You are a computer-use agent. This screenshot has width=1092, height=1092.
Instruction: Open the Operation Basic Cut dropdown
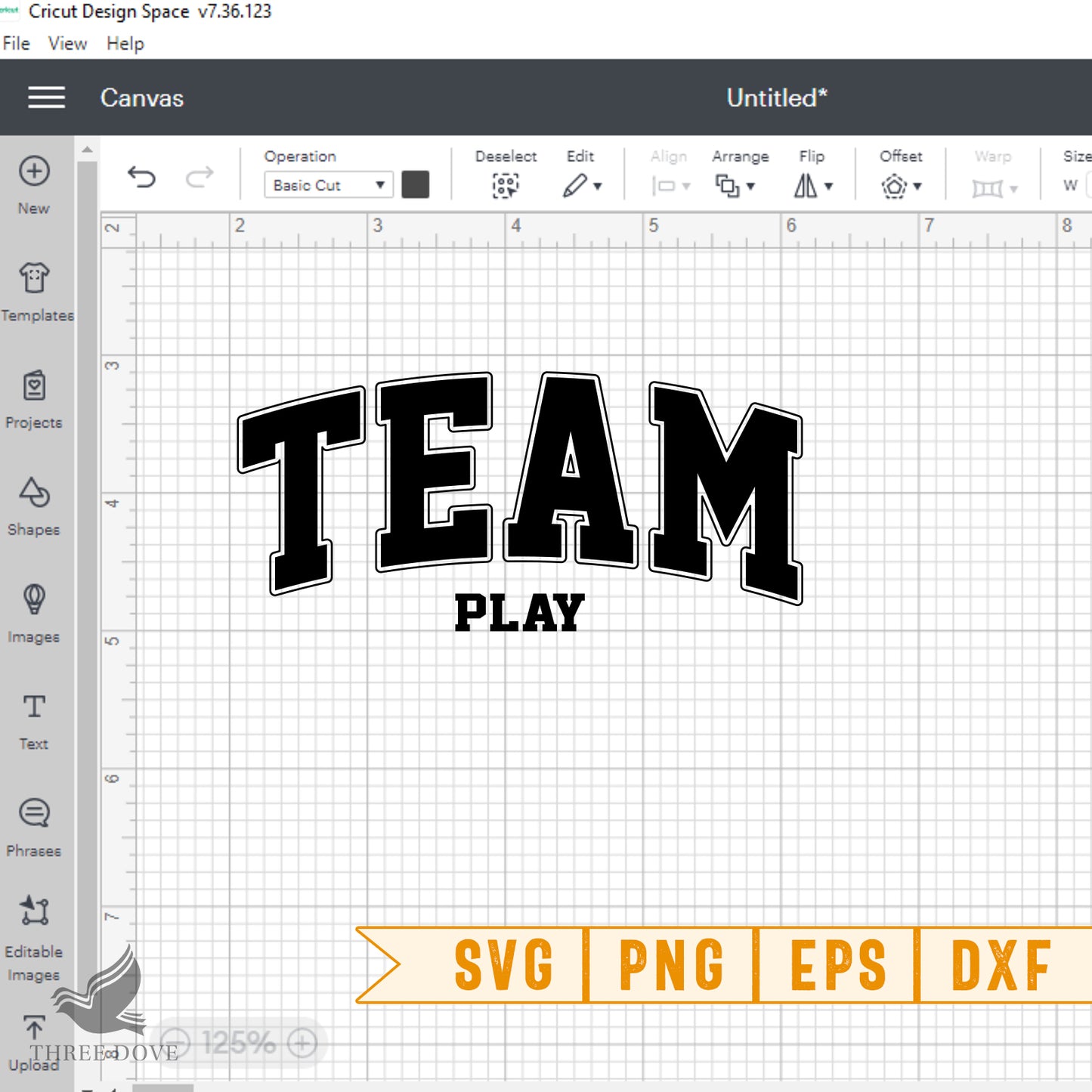pos(328,185)
